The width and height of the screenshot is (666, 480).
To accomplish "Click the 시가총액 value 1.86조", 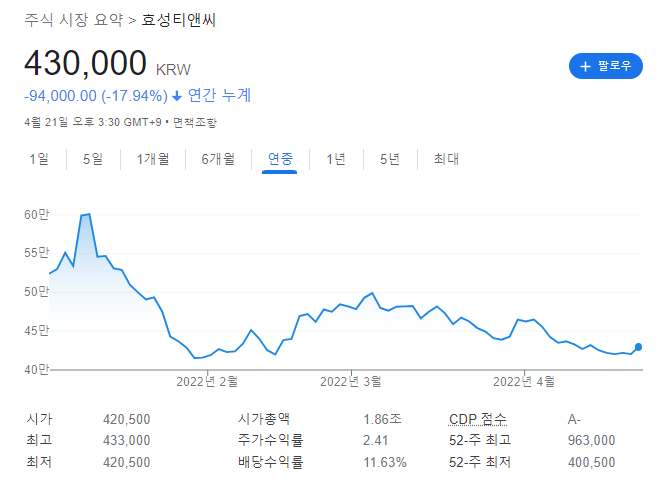I will [x=382, y=419].
